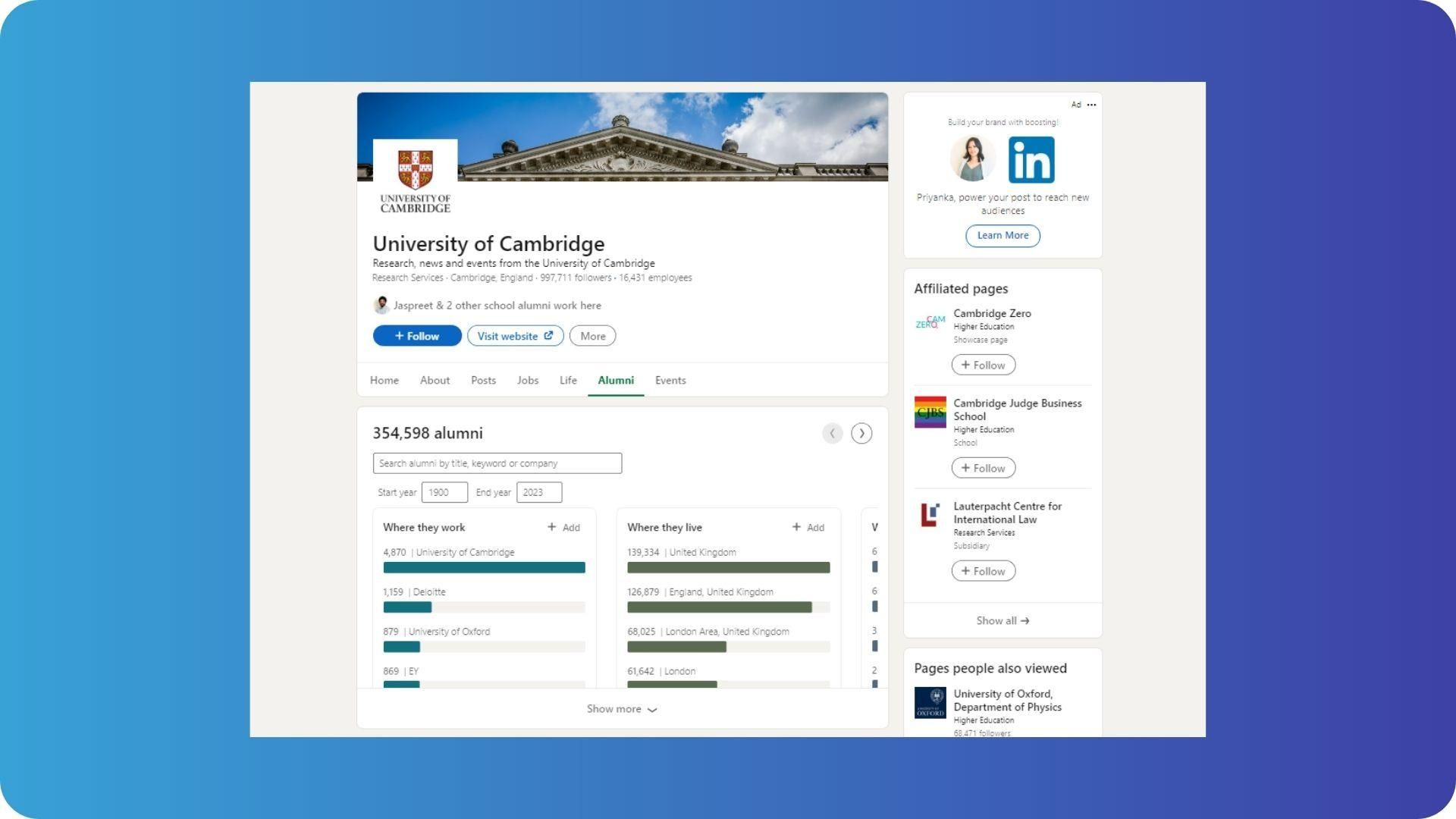Screen dimensions: 1456x819
Task: Switch to the About tab
Action: [x=435, y=381]
